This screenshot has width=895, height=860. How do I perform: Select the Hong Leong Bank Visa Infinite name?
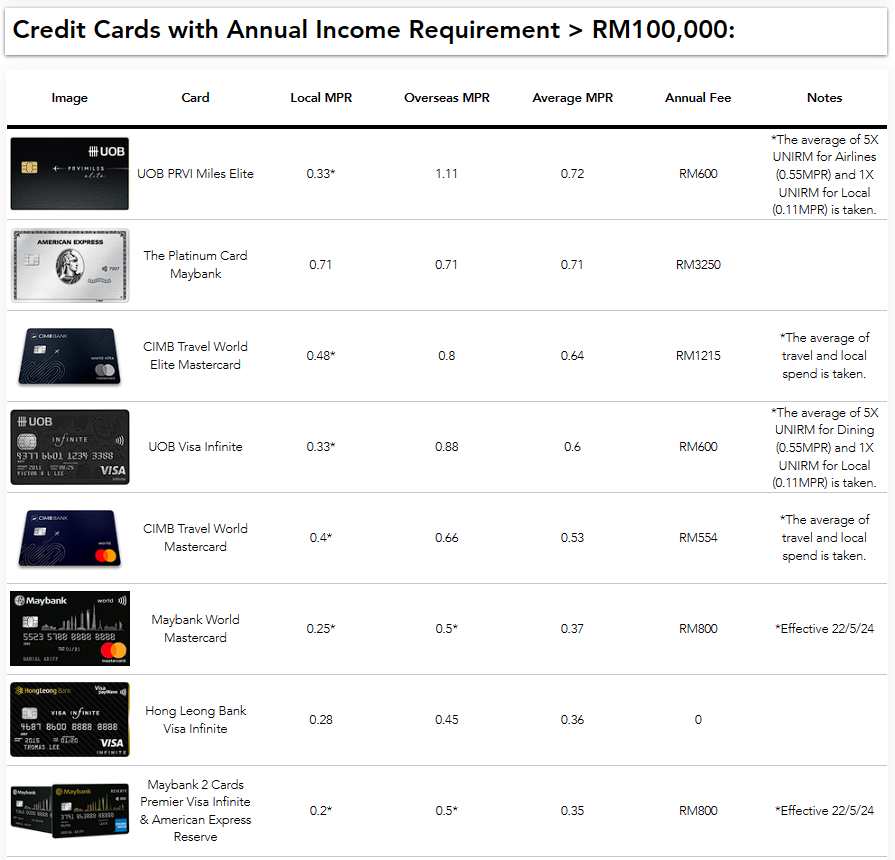click(195, 720)
